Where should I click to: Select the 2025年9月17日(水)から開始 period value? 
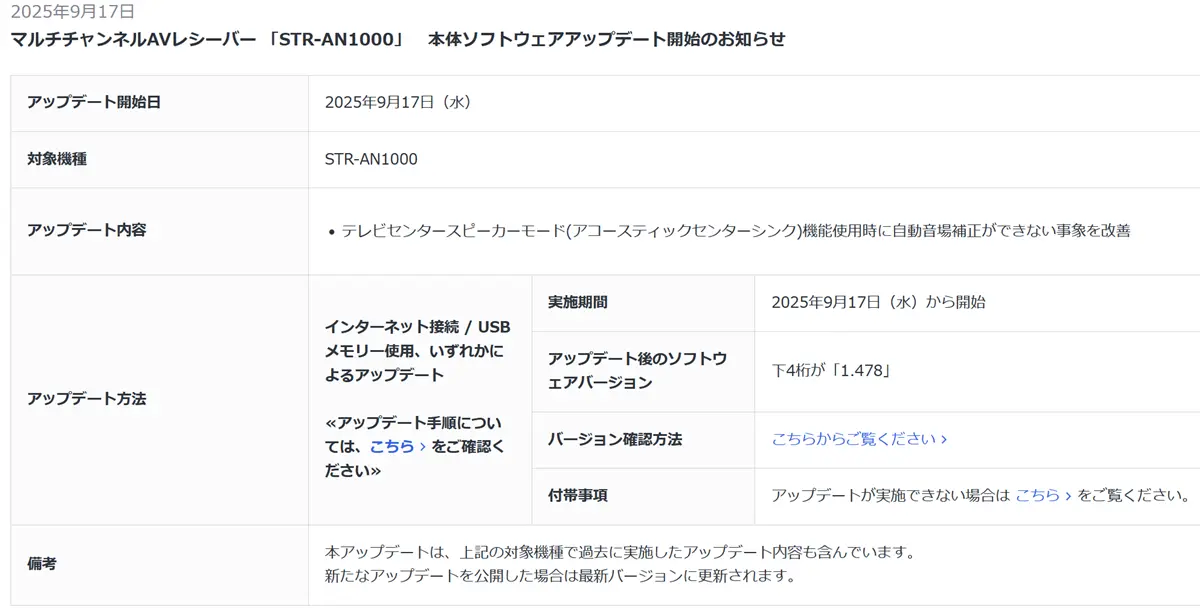click(878, 302)
